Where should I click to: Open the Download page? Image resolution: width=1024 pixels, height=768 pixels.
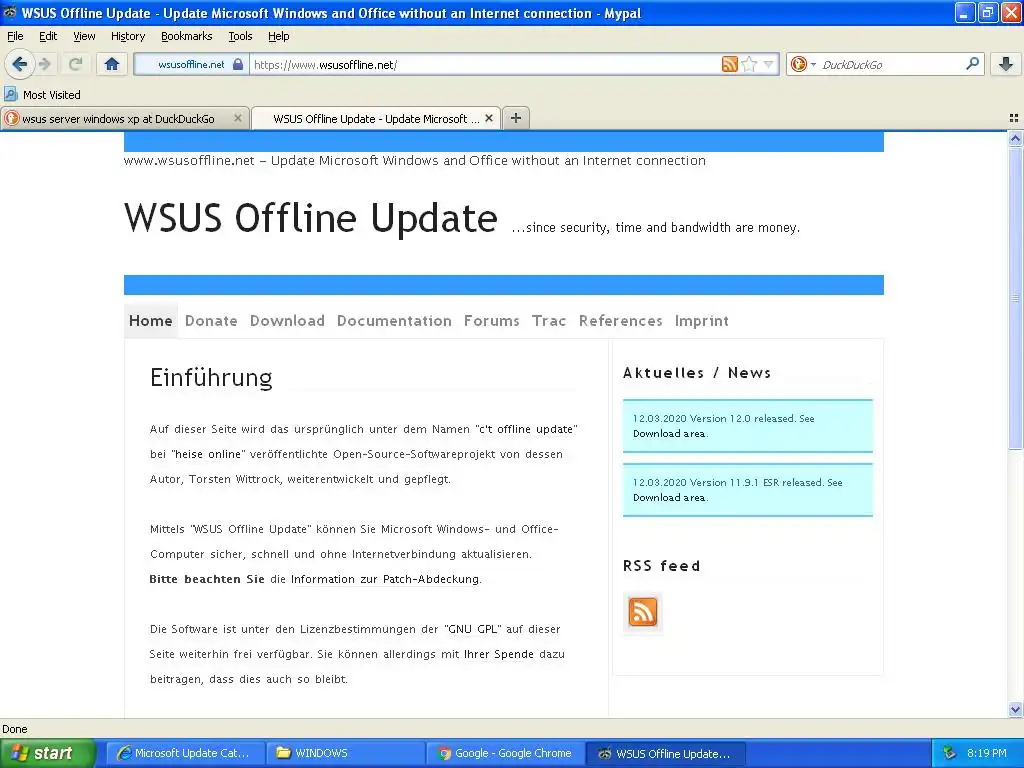pos(287,321)
